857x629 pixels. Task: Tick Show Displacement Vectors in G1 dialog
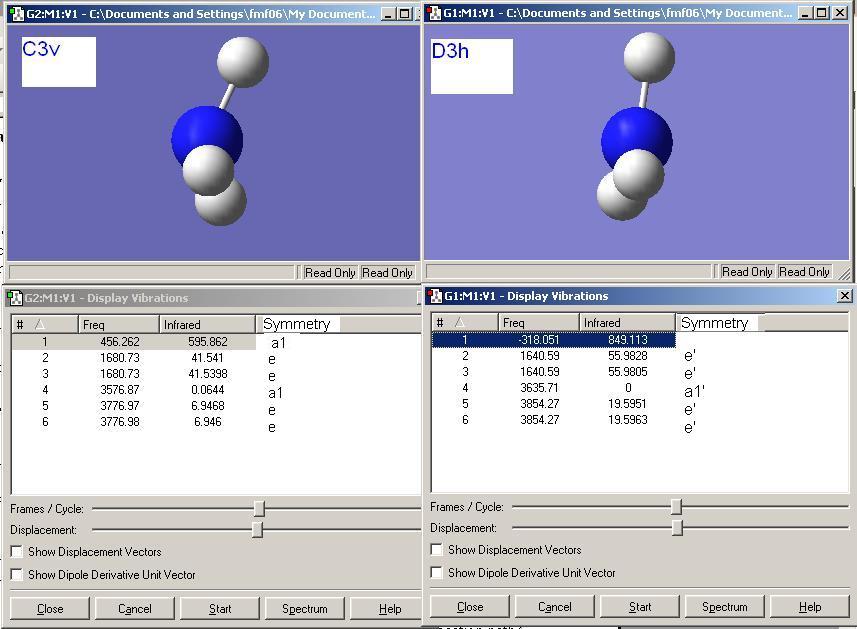coord(437,549)
